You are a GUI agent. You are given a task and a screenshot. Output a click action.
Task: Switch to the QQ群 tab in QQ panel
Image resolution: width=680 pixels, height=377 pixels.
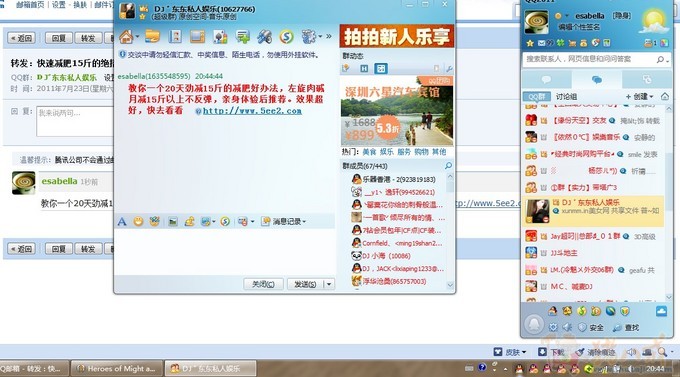click(536, 97)
